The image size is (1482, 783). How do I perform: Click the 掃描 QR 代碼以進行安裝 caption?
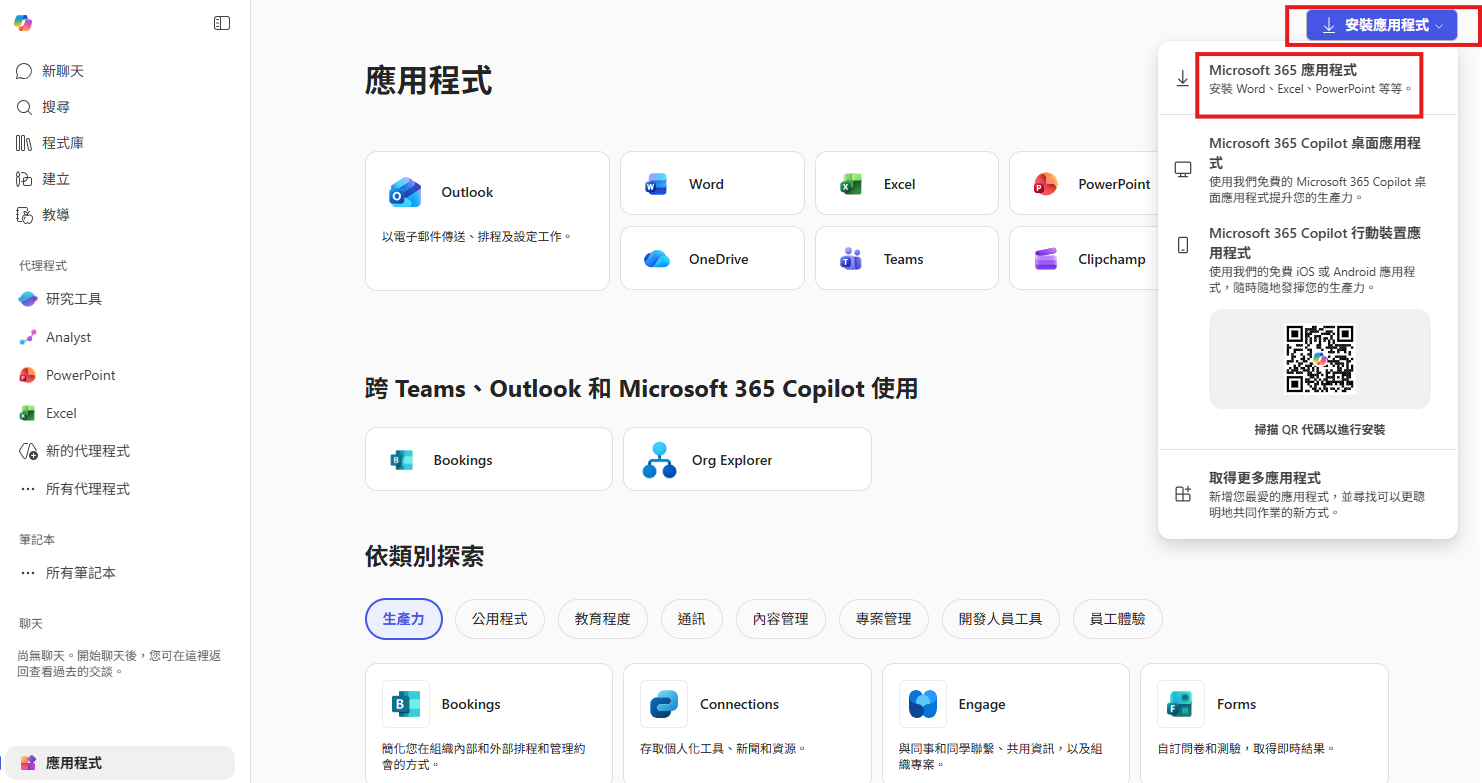pyautogui.click(x=1320, y=430)
